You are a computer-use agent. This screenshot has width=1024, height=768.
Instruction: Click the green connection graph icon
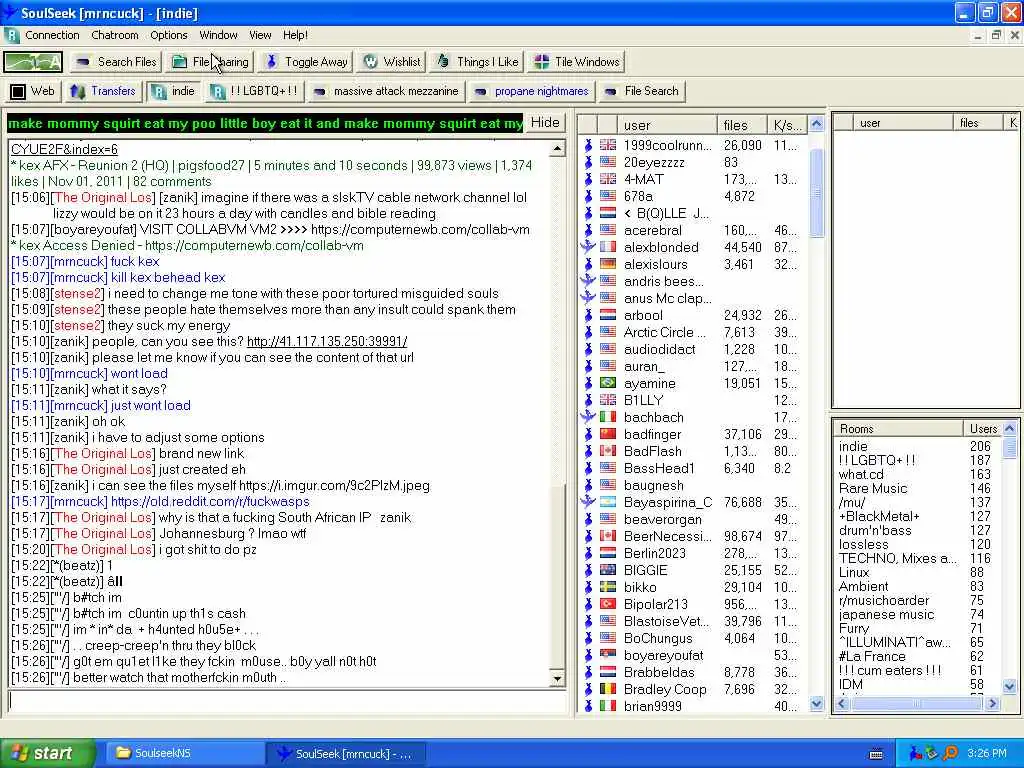pyautogui.click(x=33, y=62)
